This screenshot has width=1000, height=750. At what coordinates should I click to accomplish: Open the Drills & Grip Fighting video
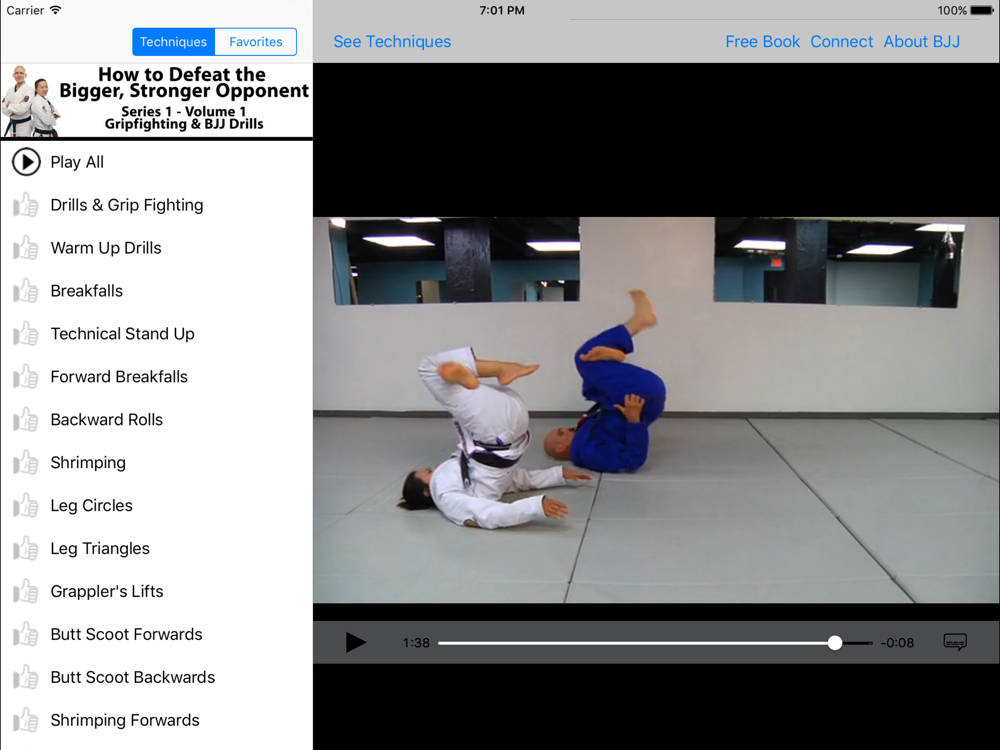[127, 205]
